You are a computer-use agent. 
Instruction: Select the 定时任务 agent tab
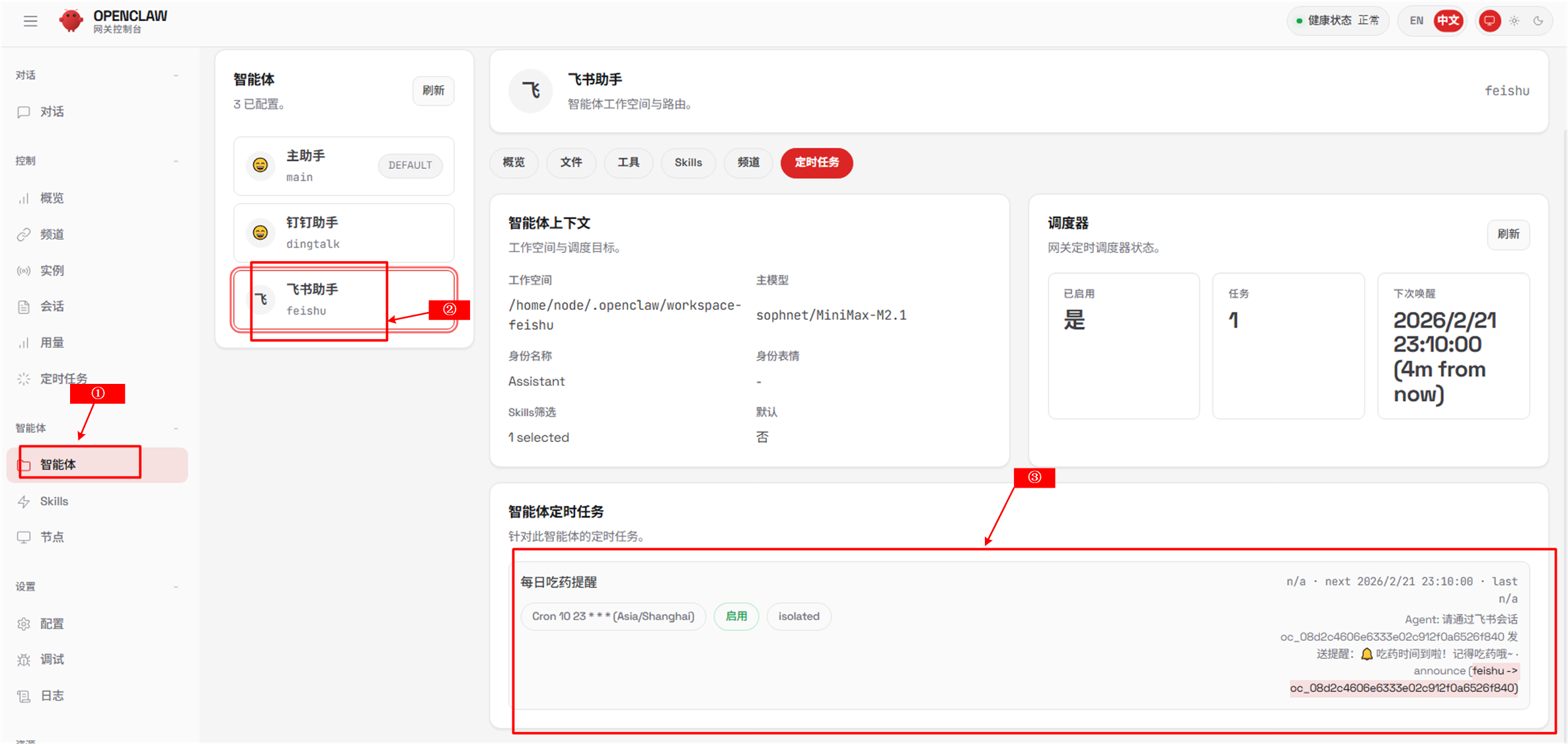pyautogui.click(x=817, y=163)
